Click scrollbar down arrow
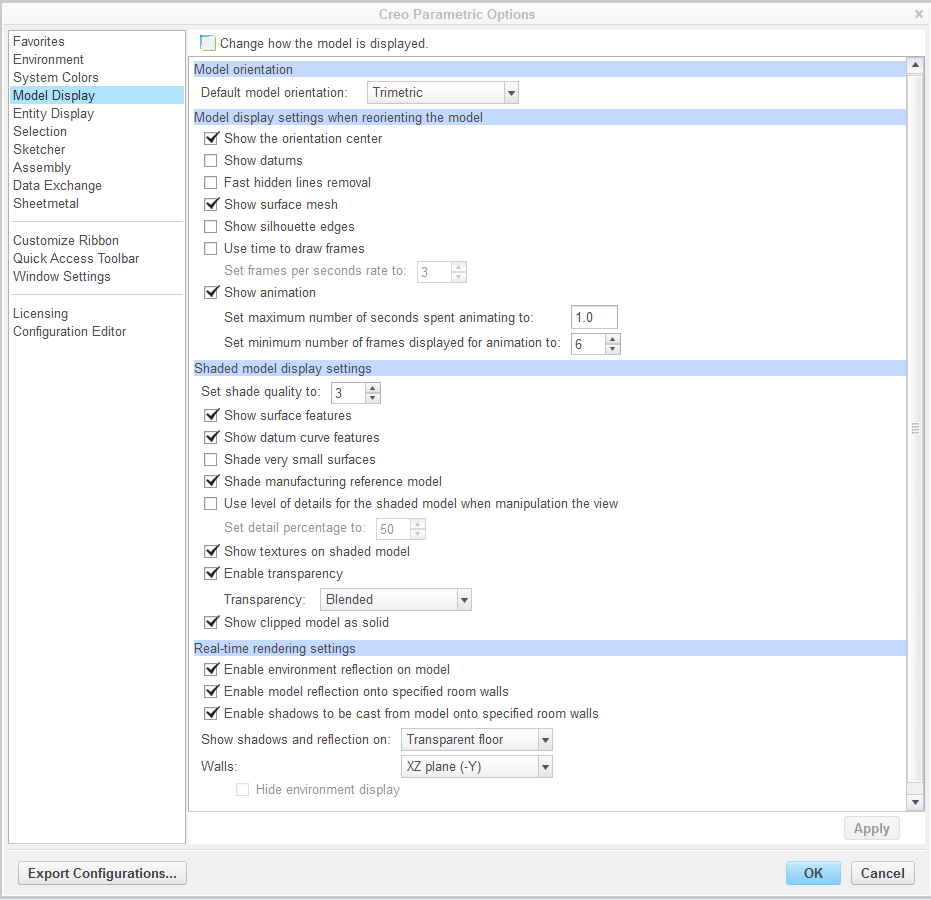Screen dimensions: 931x900 915,802
